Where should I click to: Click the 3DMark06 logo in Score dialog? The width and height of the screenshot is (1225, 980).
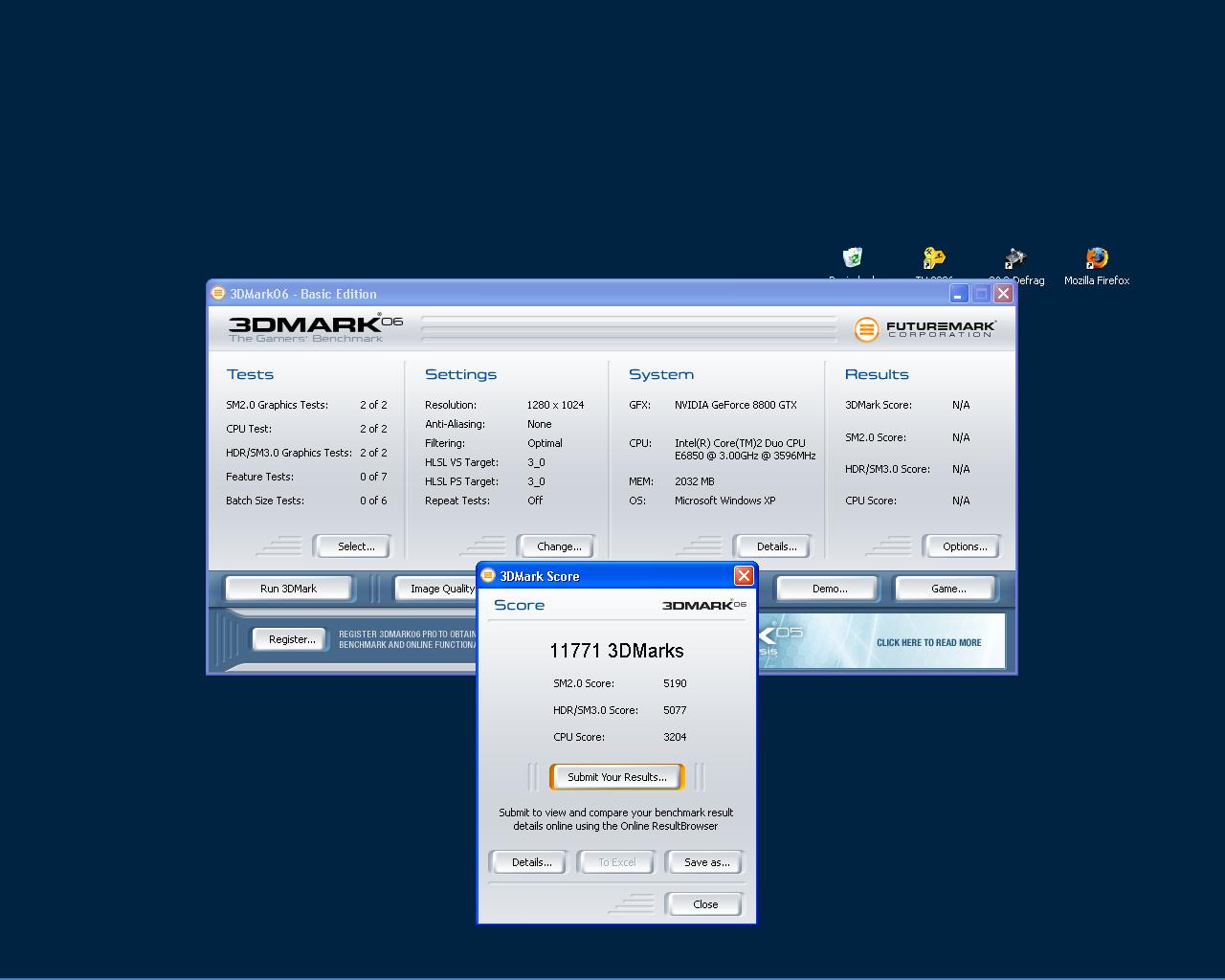coord(704,605)
